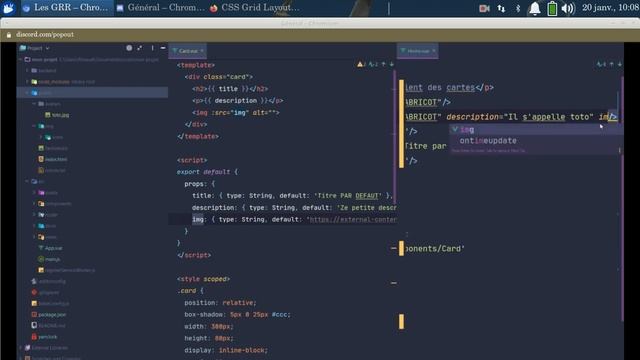640x360 pixels.
Task: Click the expand all icon in Project panel
Action: point(140,48)
